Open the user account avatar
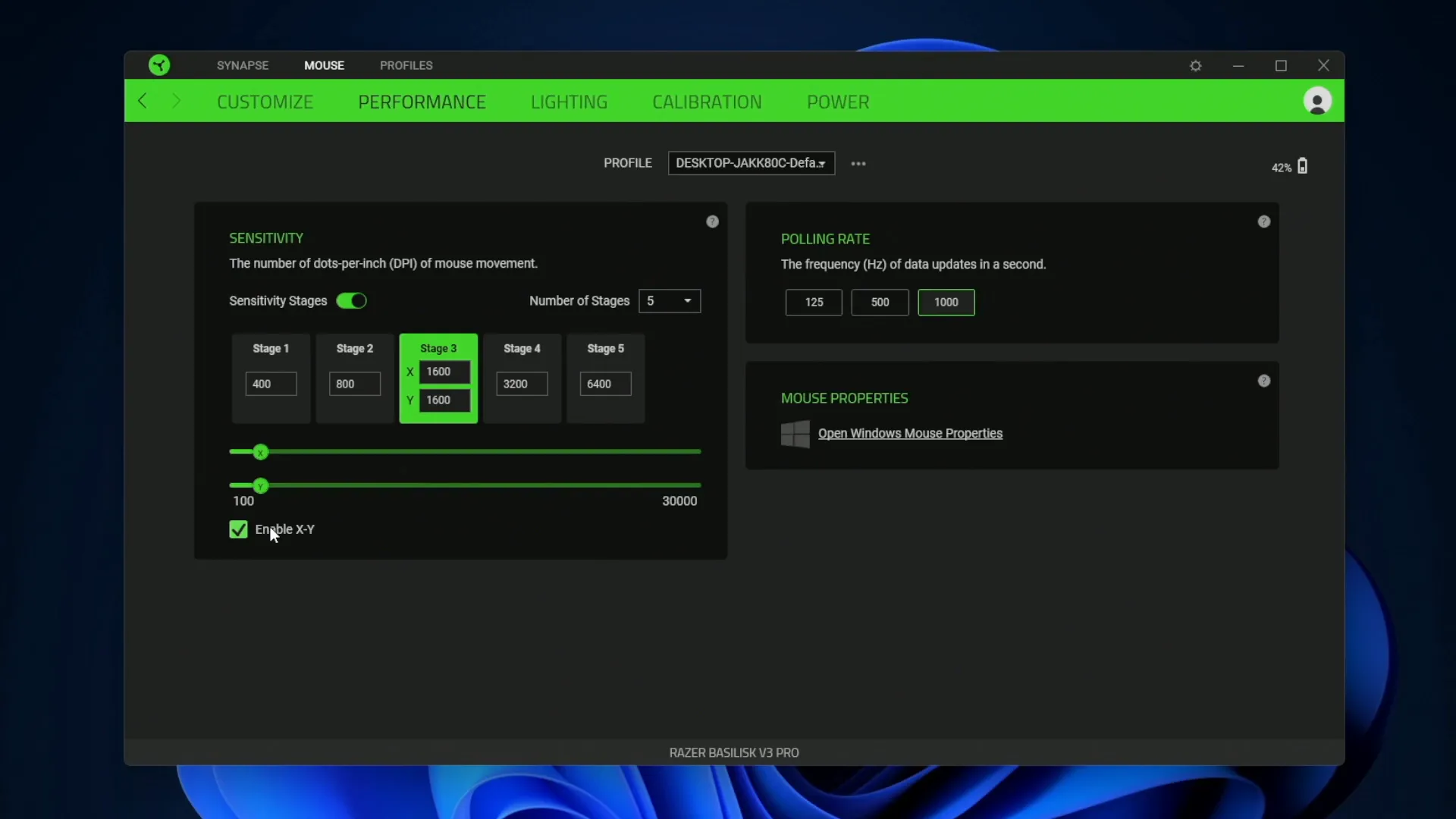The width and height of the screenshot is (1456, 819). pyautogui.click(x=1317, y=101)
